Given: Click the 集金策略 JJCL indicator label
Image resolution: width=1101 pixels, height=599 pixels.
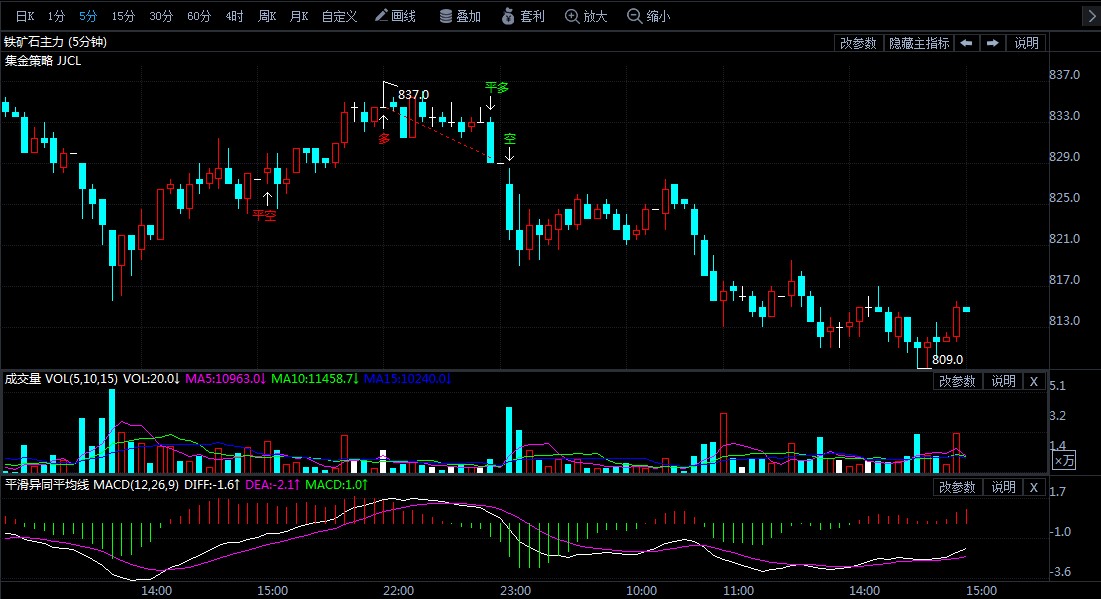Looking at the screenshot, I should click(43, 61).
